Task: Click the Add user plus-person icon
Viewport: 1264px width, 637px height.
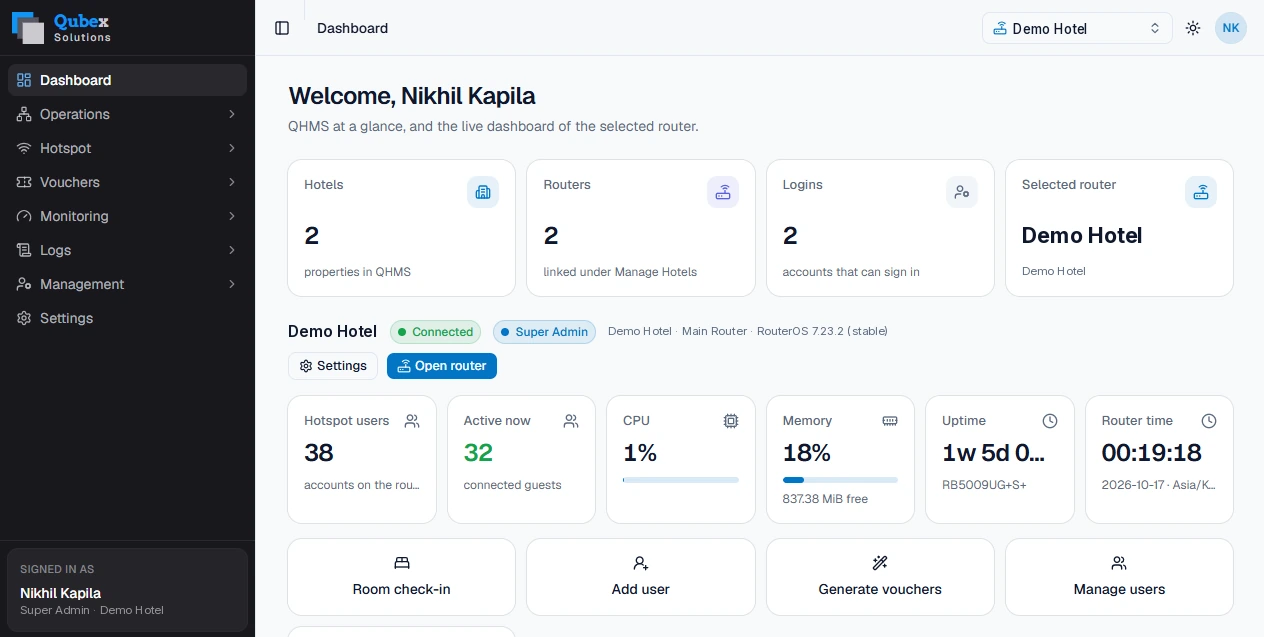Action: click(x=641, y=563)
